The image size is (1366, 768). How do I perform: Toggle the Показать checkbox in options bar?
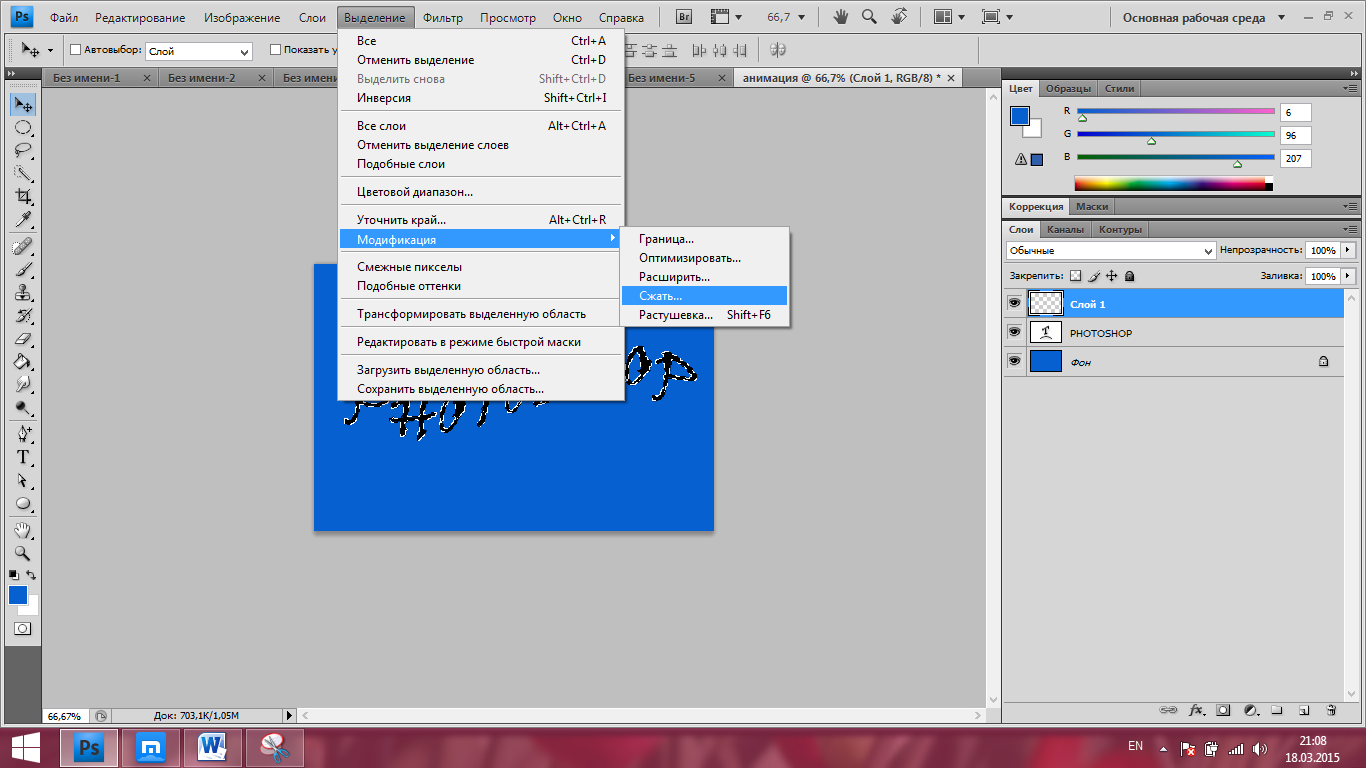276,50
